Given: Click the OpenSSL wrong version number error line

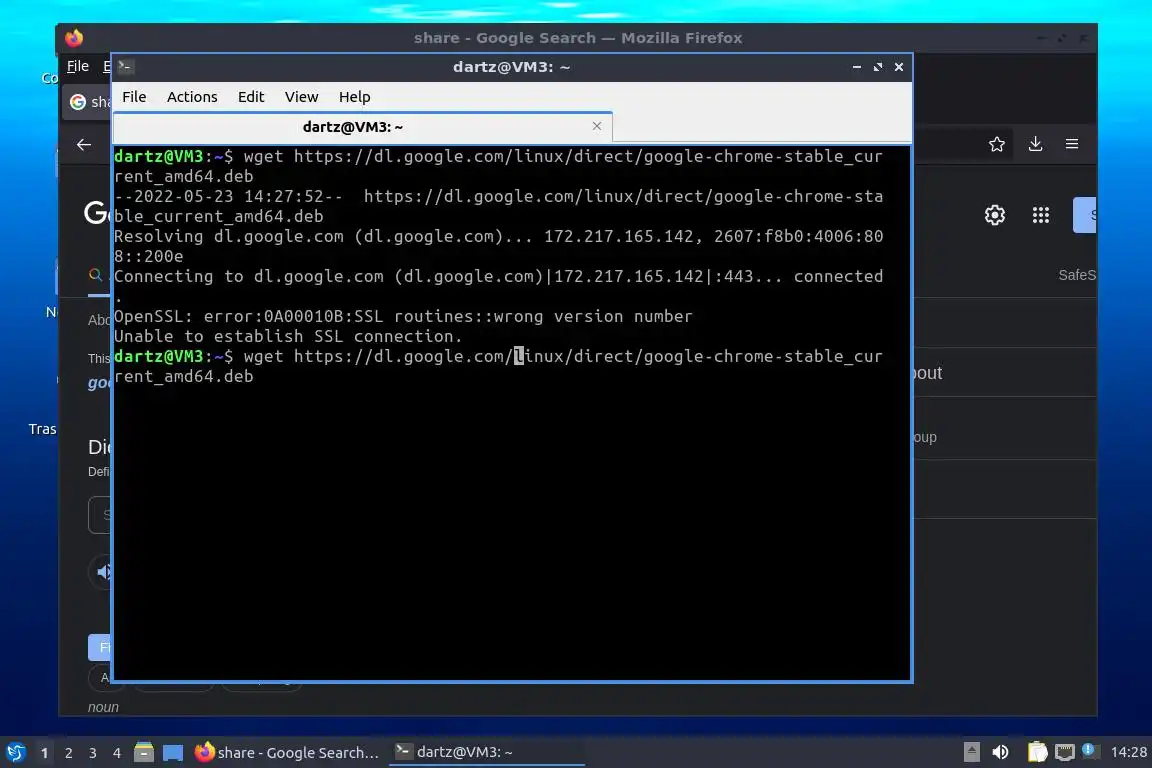Looking at the screenshot, I should click(x=403, y=317).
